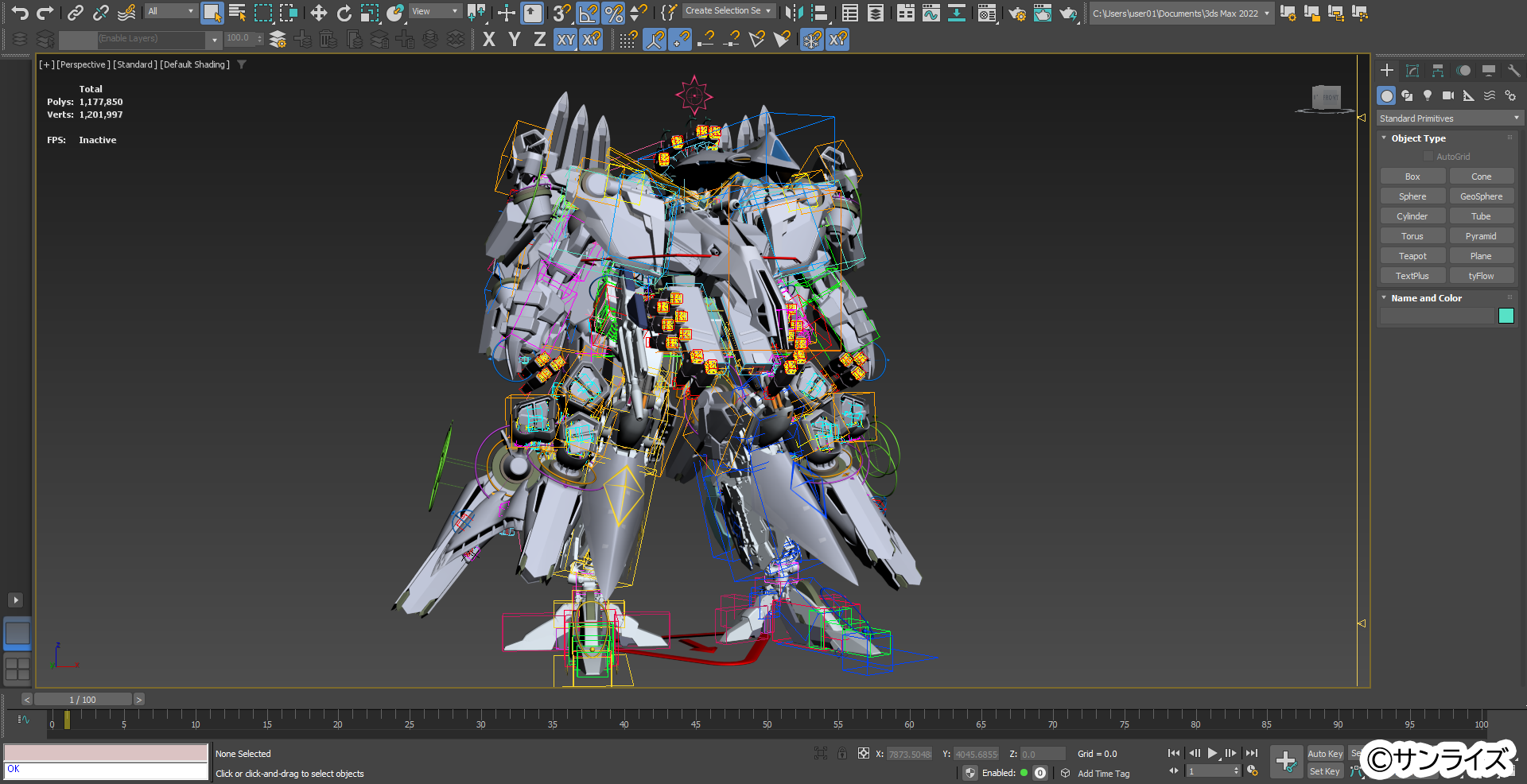Select the Select and Place tool
Screen dimensions: 1527x784
(394, 13)
